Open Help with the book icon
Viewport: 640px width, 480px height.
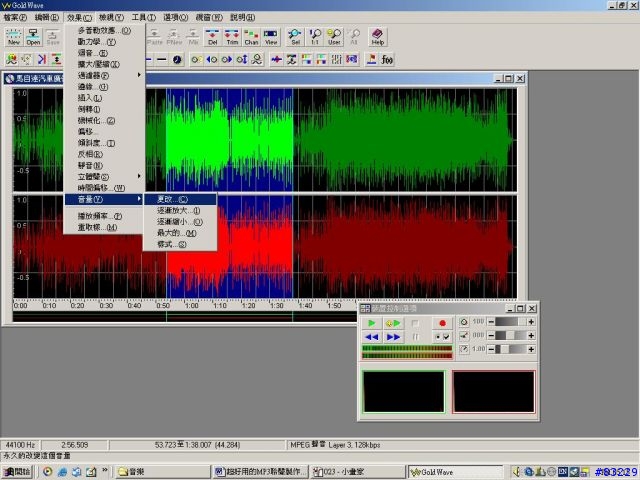click(x=378, y=37)
